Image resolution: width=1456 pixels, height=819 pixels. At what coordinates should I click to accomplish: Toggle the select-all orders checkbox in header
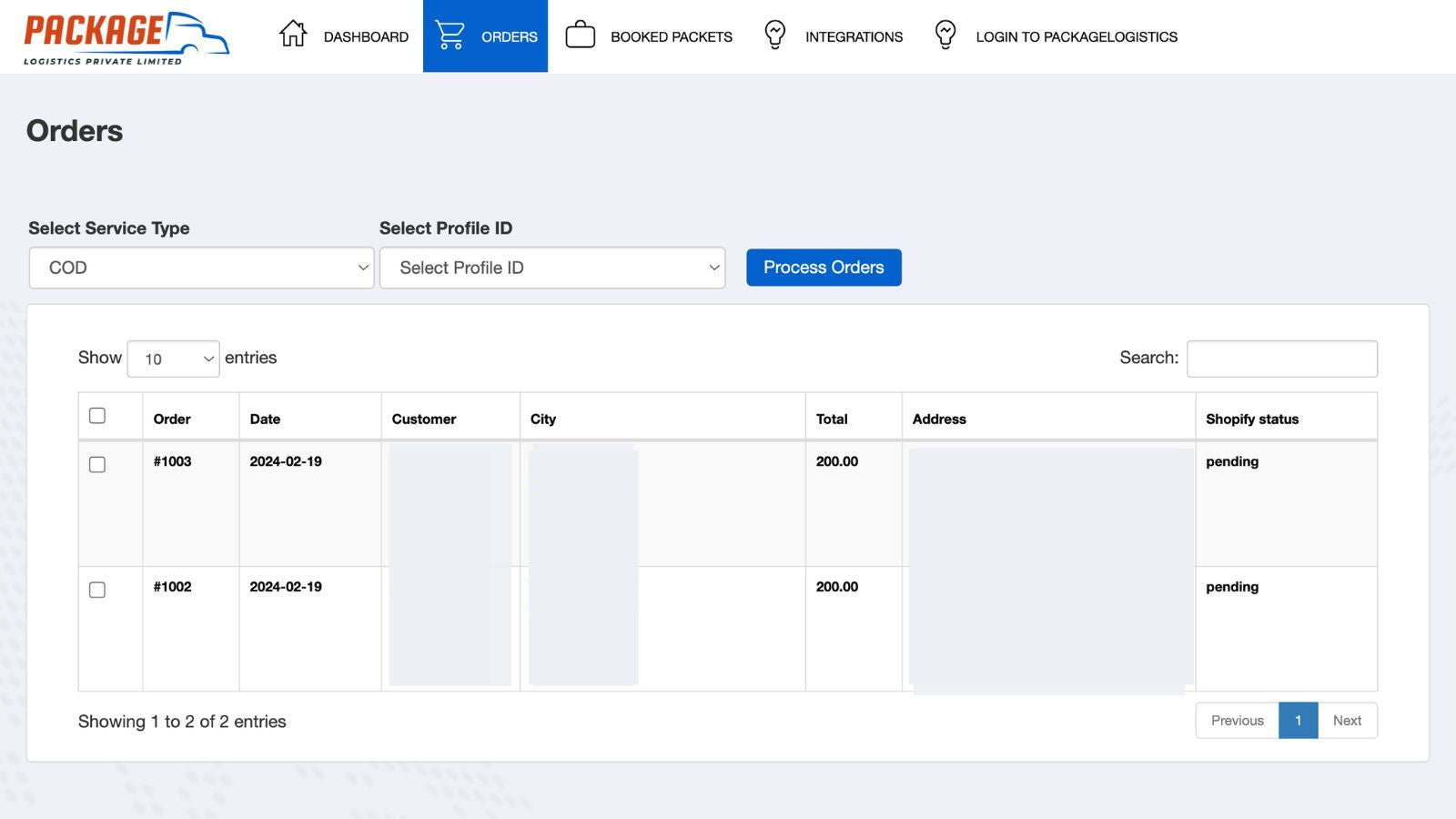[x=97, y=416]
